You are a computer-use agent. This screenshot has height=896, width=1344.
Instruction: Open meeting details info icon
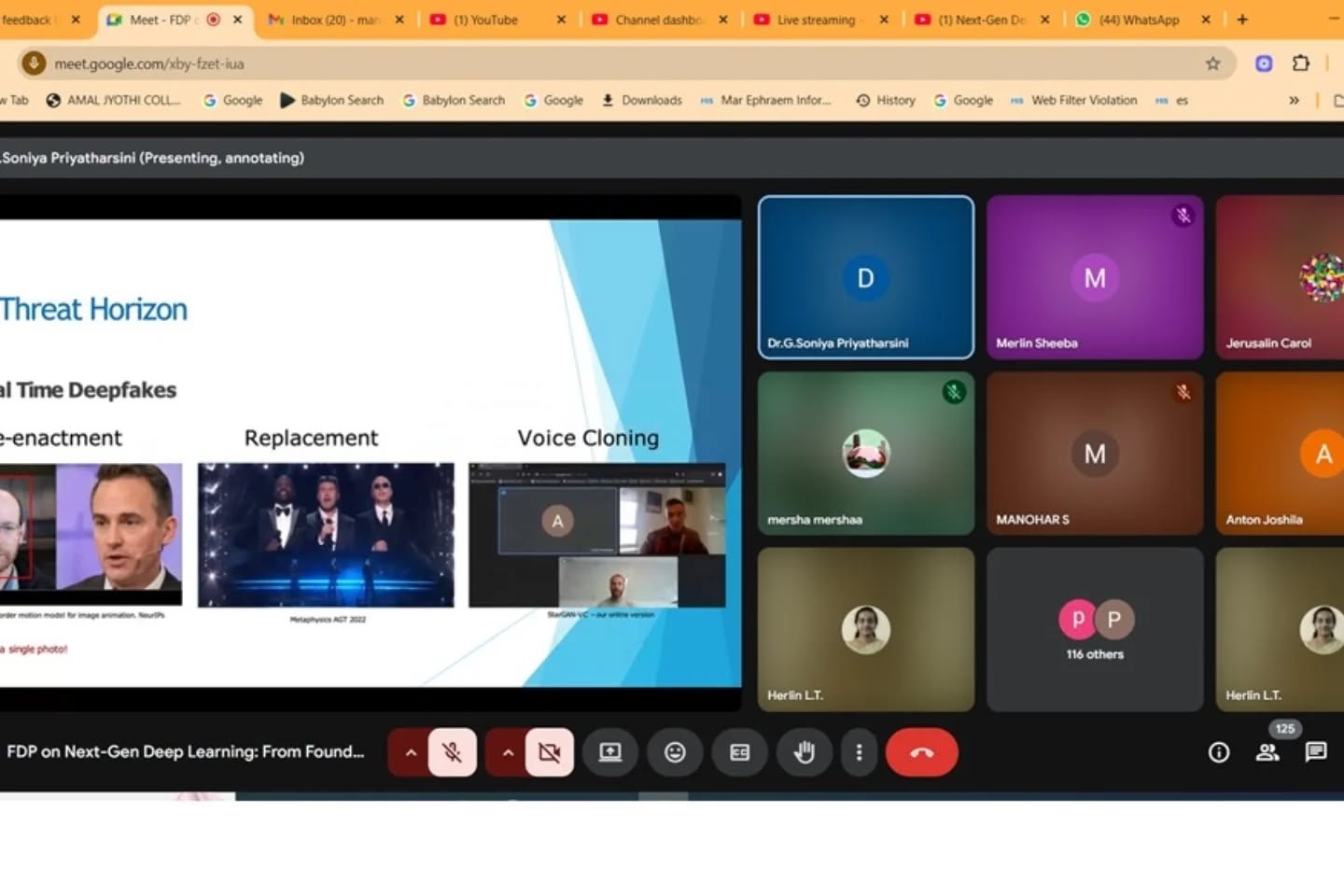(x=1219, y=752)
